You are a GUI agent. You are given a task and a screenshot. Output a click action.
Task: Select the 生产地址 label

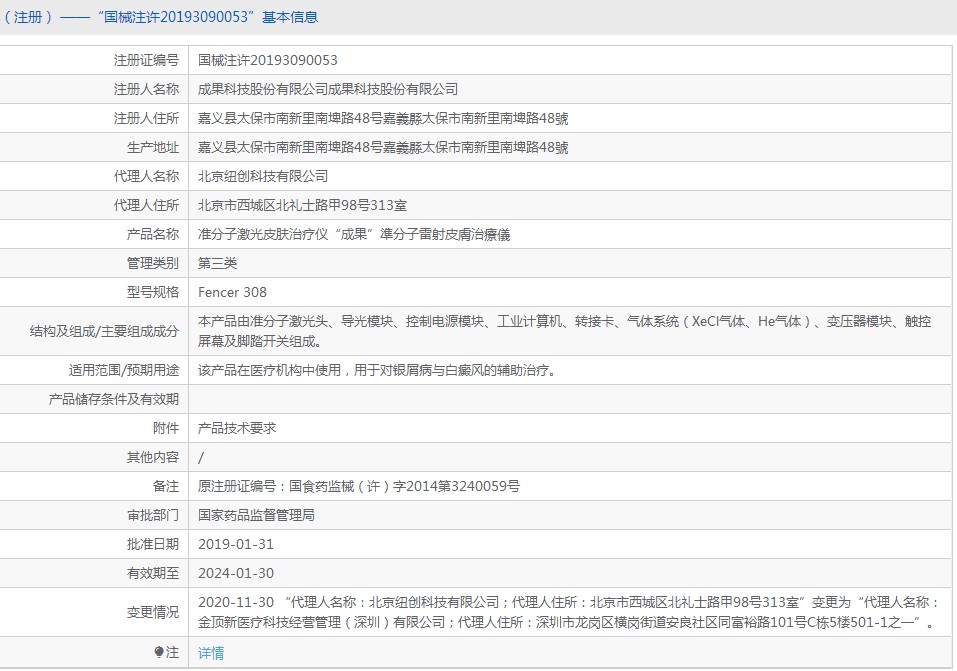[x=153, y=147]
